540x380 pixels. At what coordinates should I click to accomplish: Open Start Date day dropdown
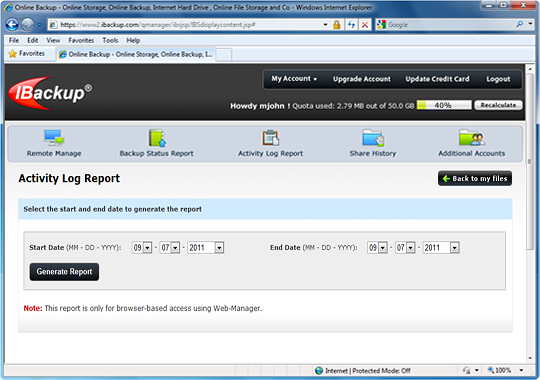click(x=175, y=248)
